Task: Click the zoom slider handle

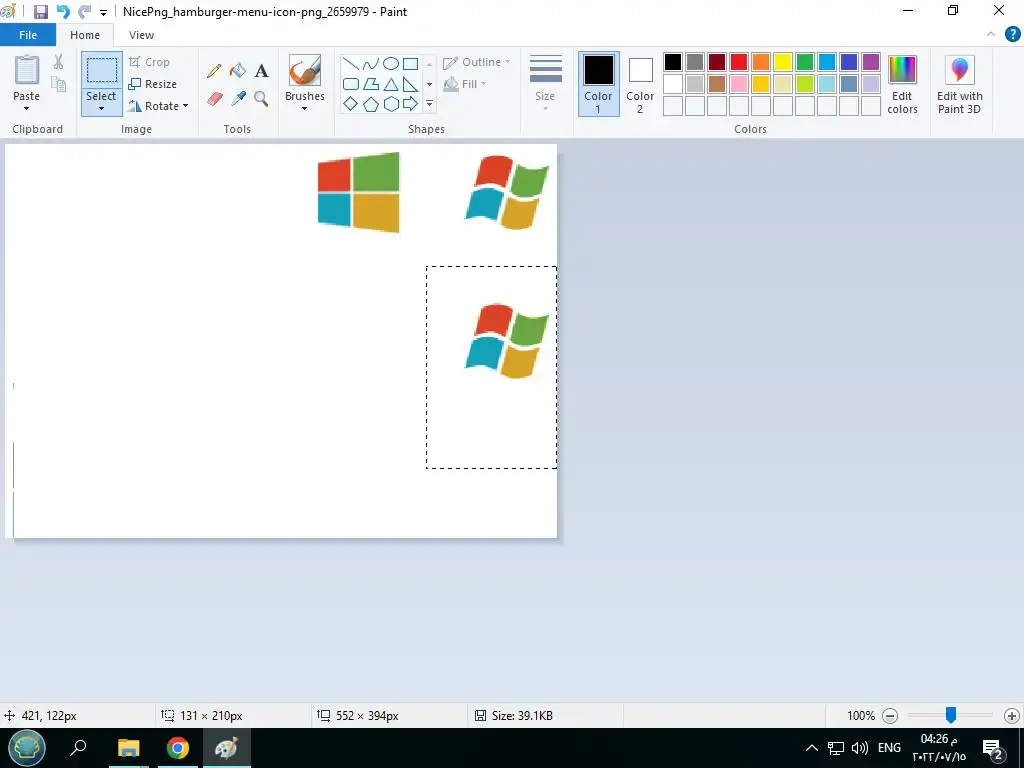Action: click(951, 715)
